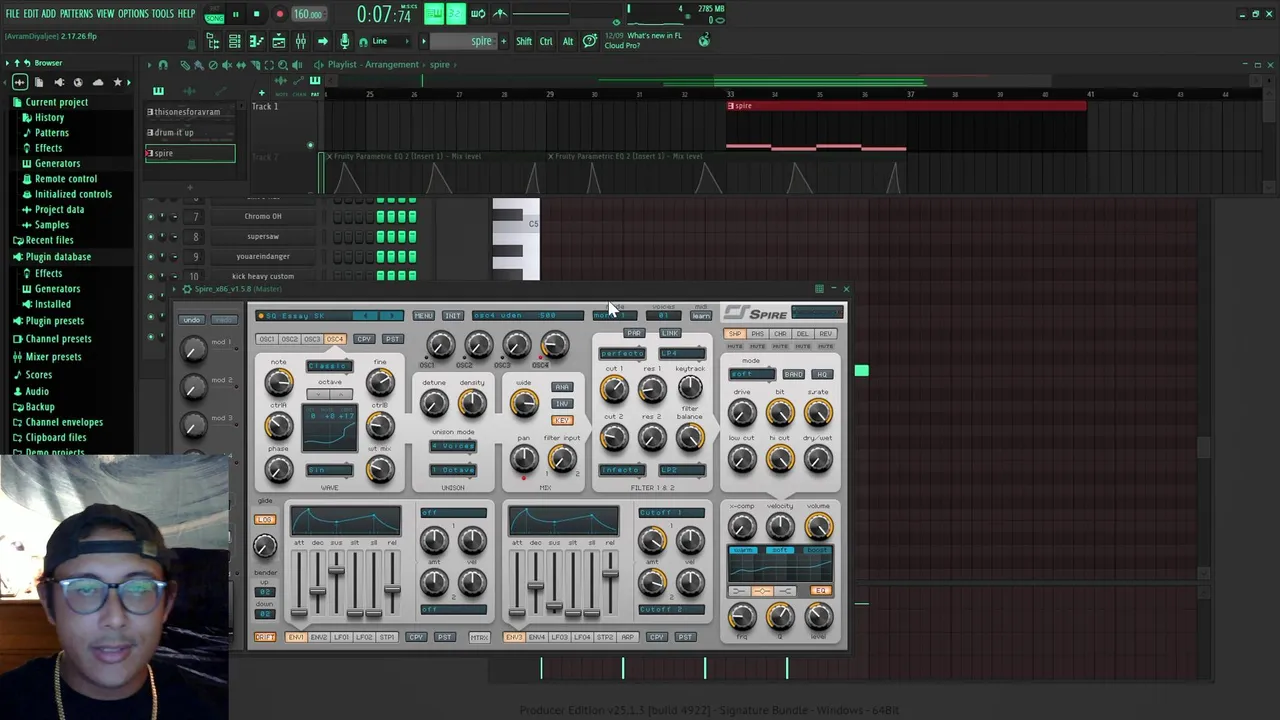This screenshot has height=720, width=1280.
Task: Show starred items in Browser tabs
Action: pos(118,82)
